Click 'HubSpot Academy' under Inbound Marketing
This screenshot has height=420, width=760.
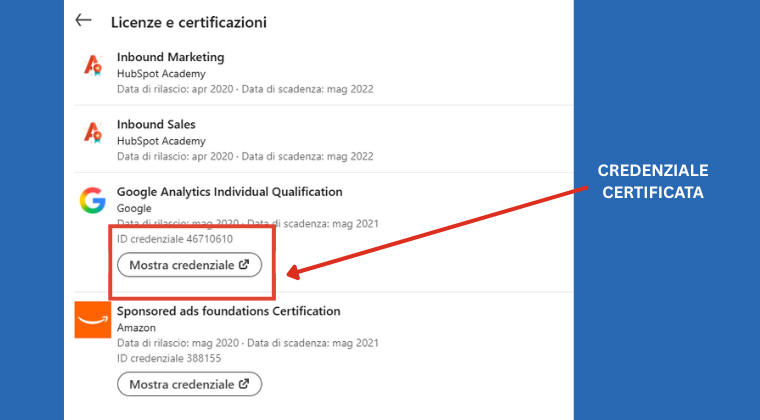(161, 74)
